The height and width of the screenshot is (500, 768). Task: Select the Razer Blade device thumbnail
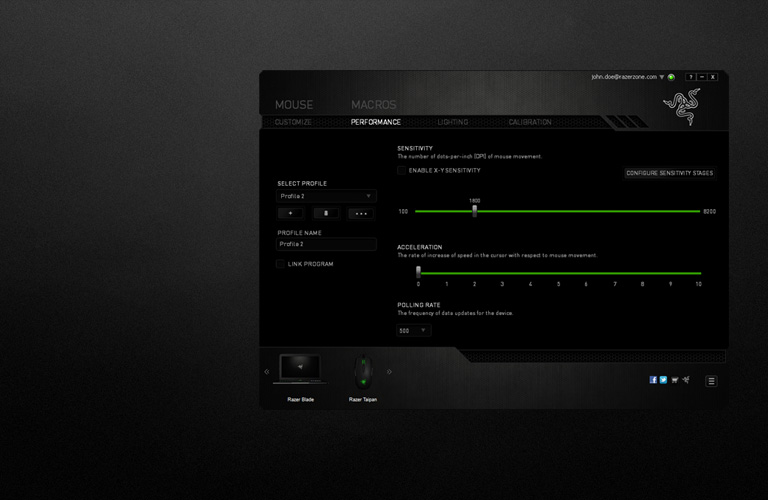[x=301, y=370]
